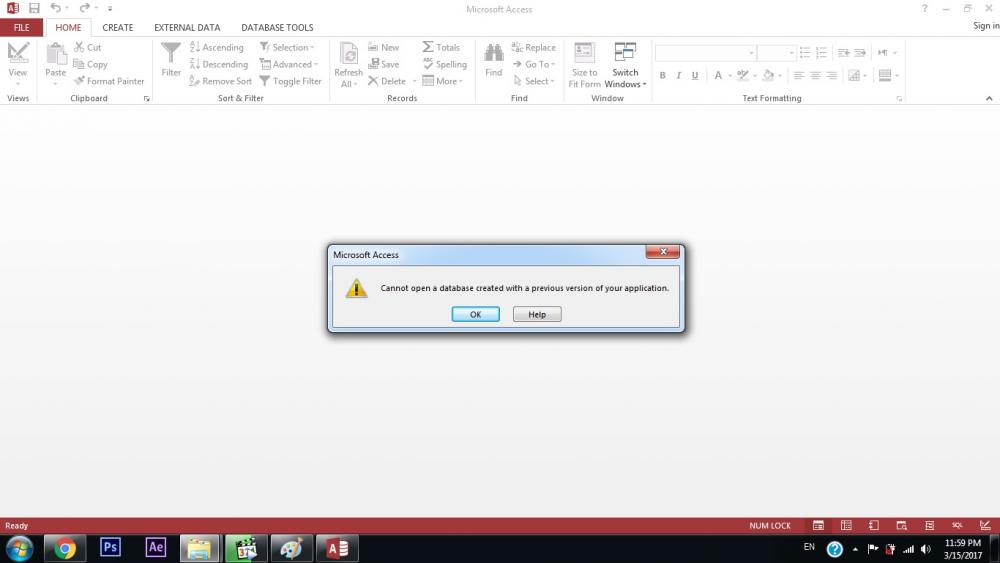1000x563 pixels.
Task: Open the Select dropdown in Find group
Action: point(534,81)
